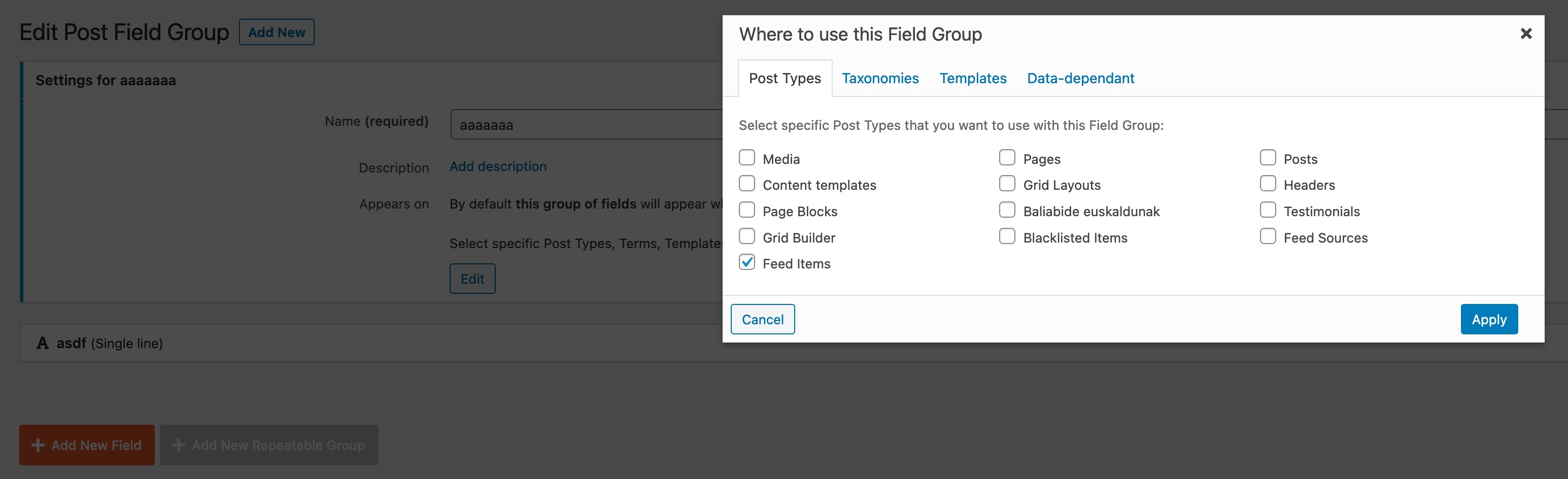Screen dimensions: 1568x479
Task: Click the Add description link
Action: point(498,167)
